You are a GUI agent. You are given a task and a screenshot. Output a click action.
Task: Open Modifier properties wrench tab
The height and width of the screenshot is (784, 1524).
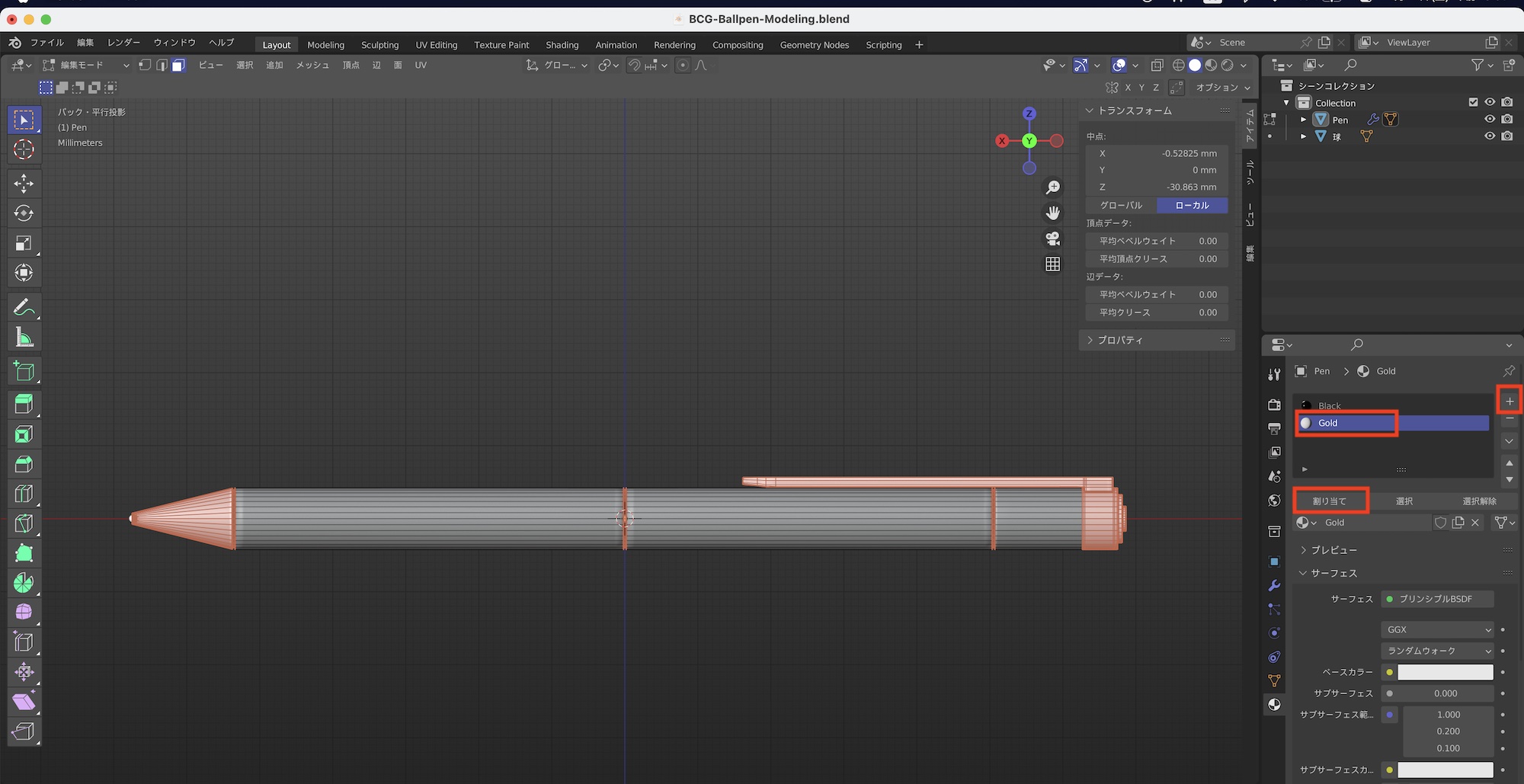pyautogui.click(x=1274, y=585)
